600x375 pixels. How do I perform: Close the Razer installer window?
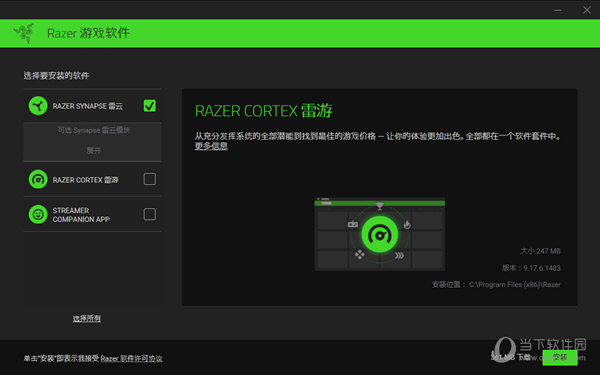(587, 10)
